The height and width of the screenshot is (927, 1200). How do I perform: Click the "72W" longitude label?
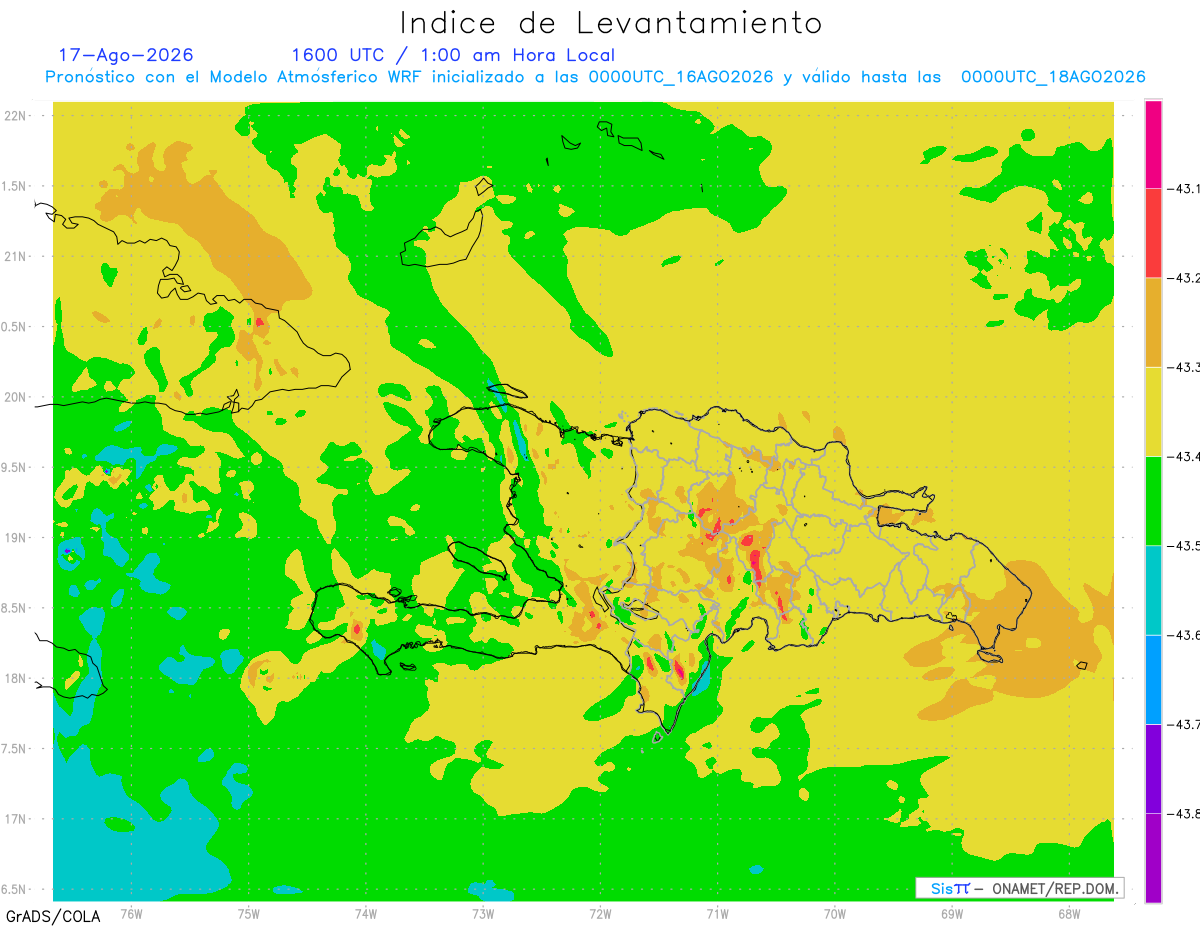coord(600,914)
